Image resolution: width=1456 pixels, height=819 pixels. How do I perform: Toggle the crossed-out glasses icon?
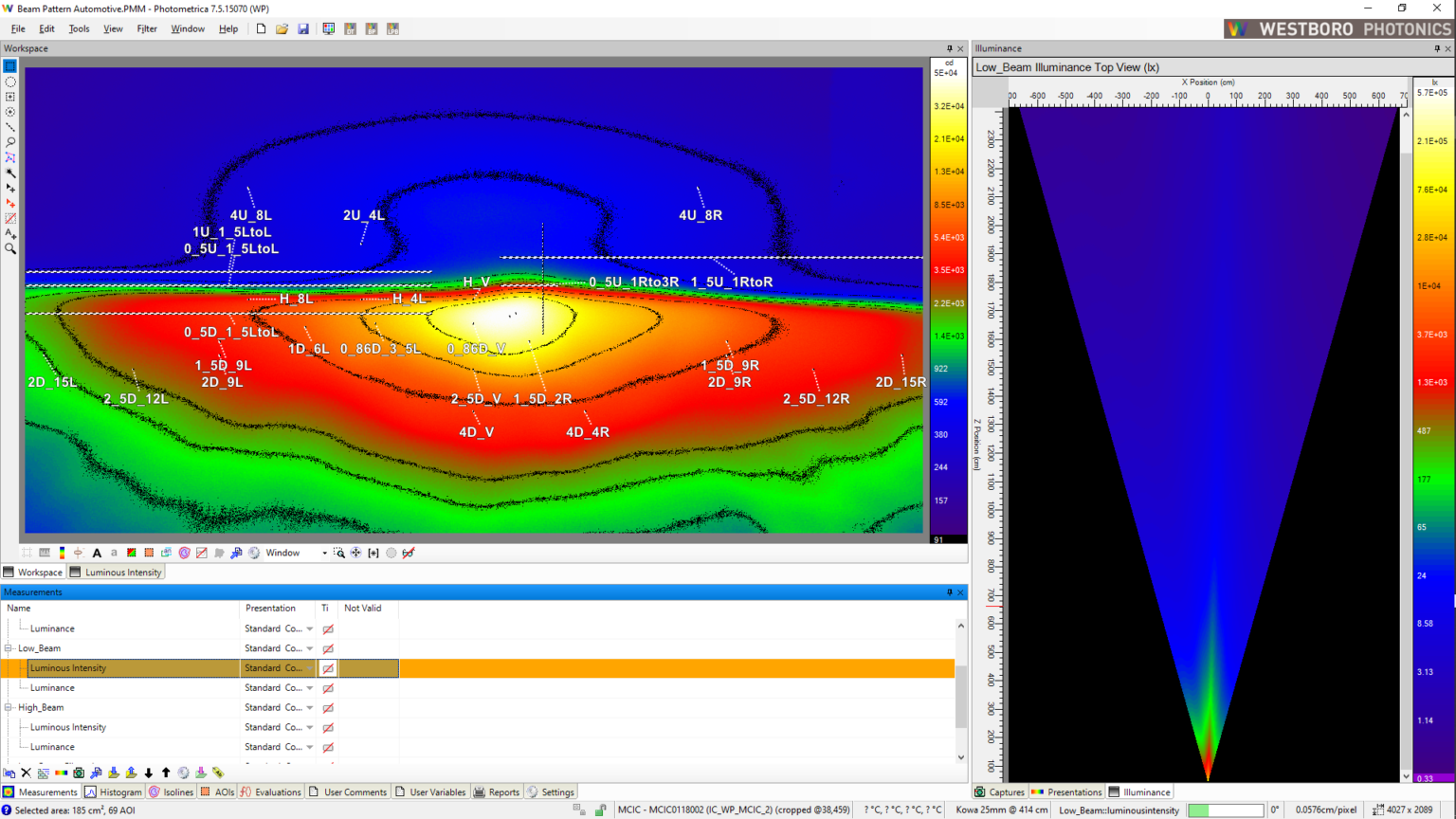[x=409, y=553]
